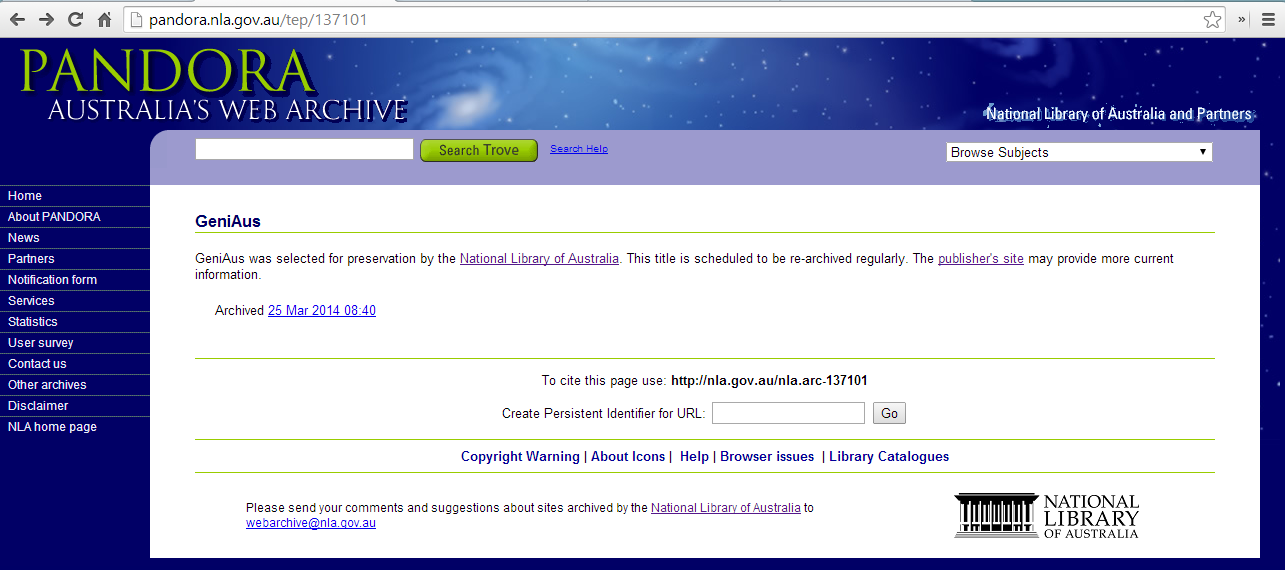1285x570 pixels.
Task: Open NLA home page in the side menu
Action: [75, 427]
